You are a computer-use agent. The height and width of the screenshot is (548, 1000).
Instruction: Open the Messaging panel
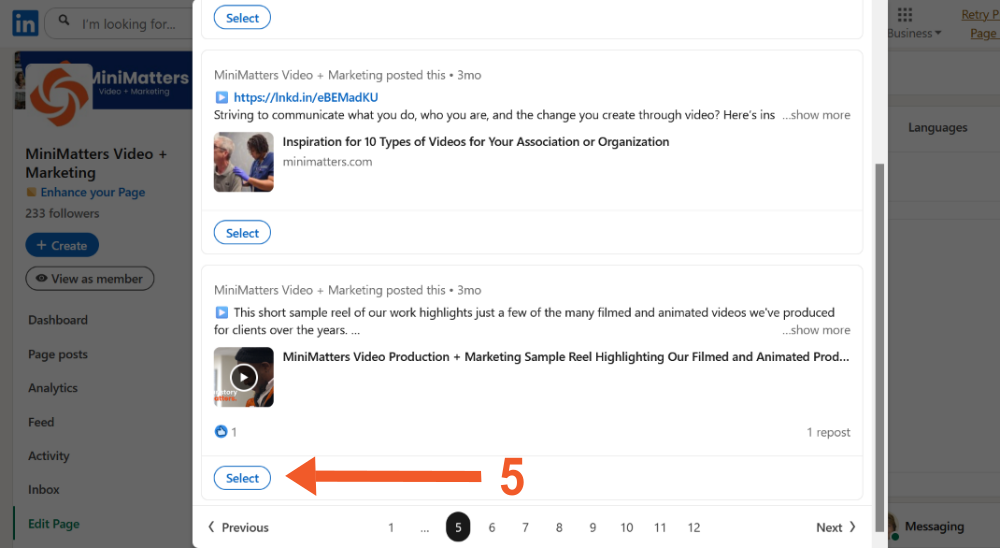[934, 526]
